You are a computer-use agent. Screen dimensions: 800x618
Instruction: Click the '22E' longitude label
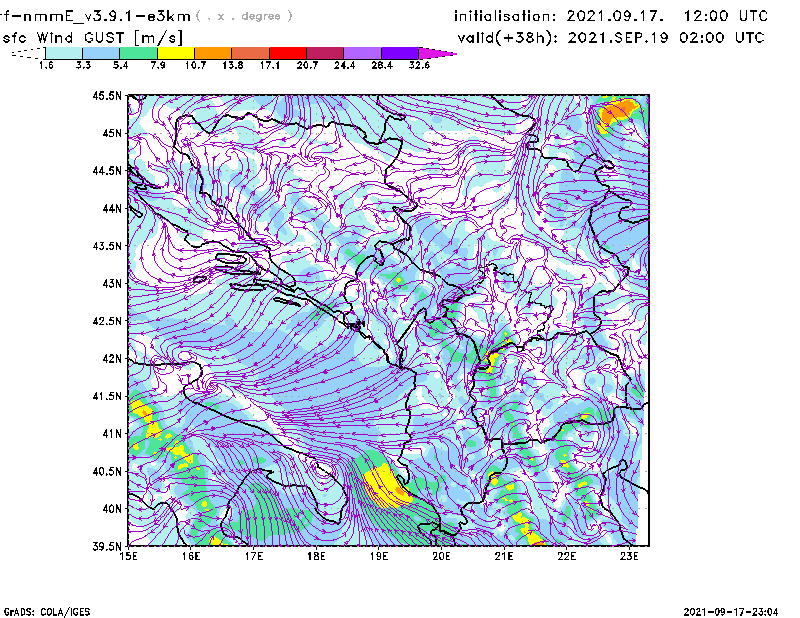[566, 556]
